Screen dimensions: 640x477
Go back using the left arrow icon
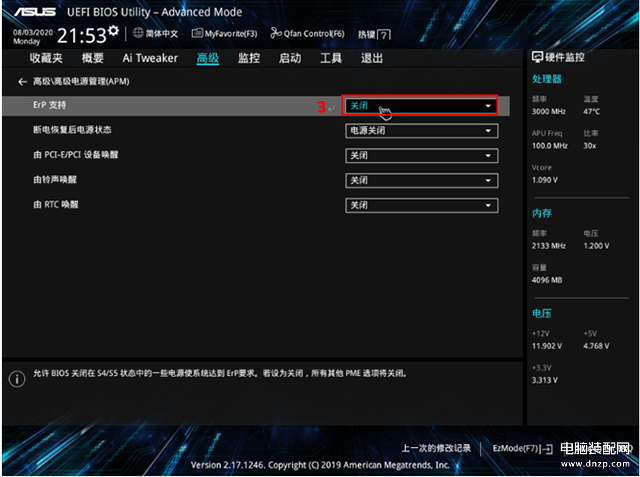[22, 82]
